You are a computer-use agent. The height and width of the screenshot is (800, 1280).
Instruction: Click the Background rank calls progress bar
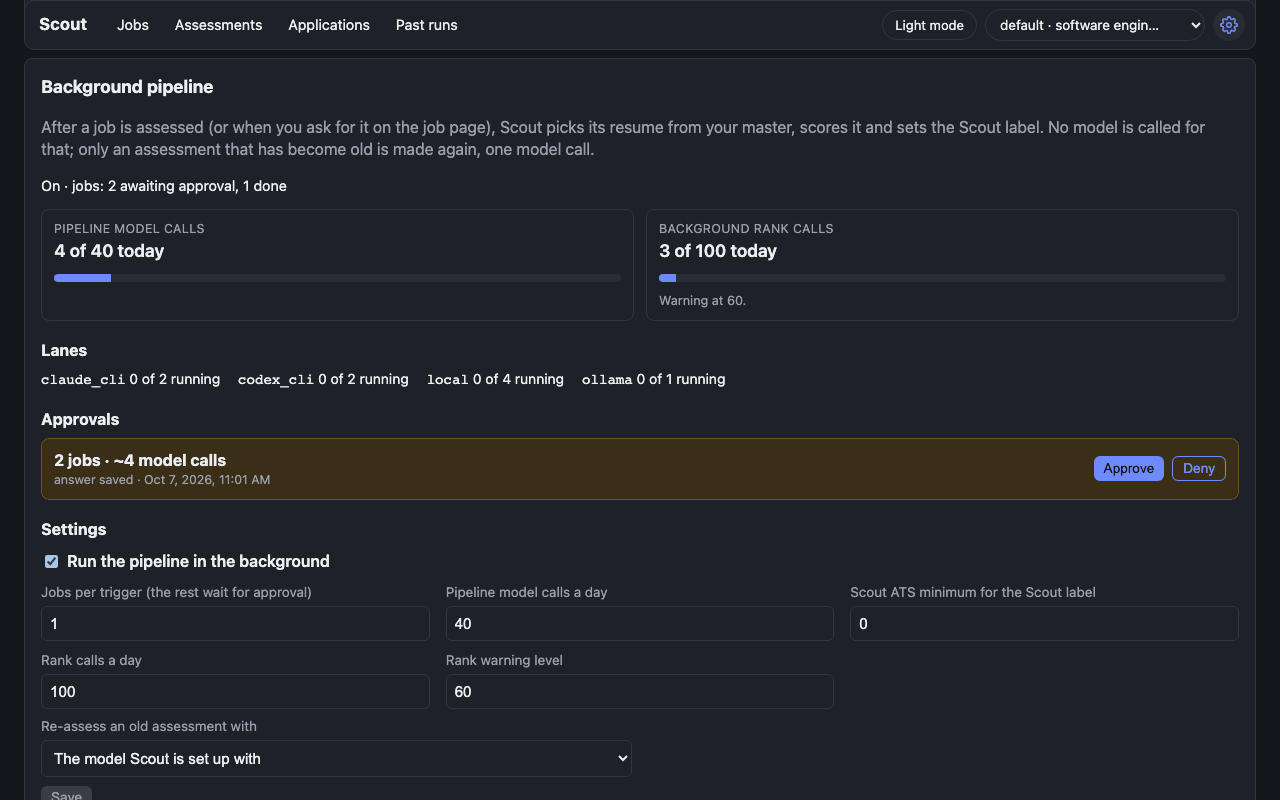click(x=942, y=278)
